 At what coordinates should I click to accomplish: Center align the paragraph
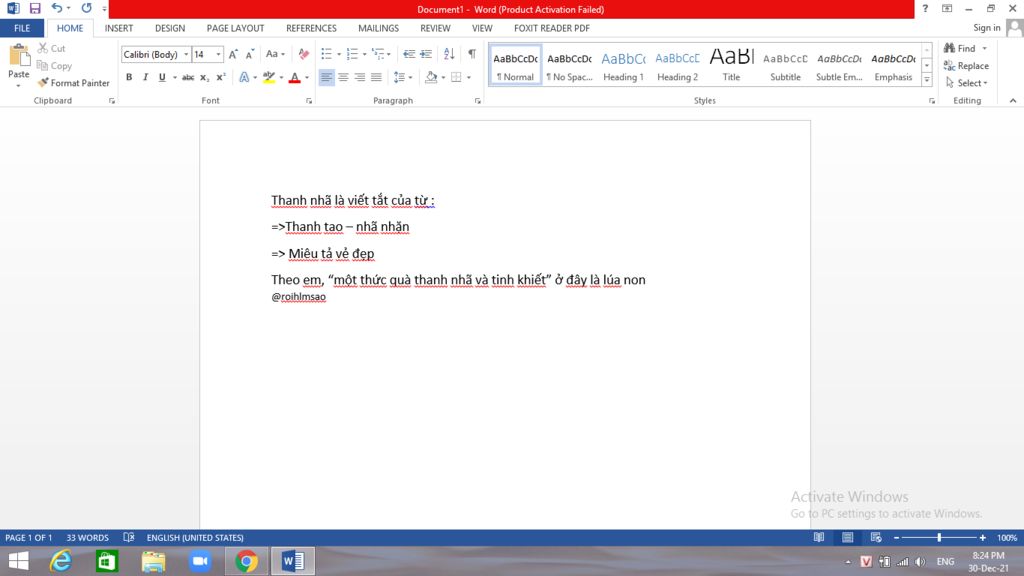(x=343, y=77)
